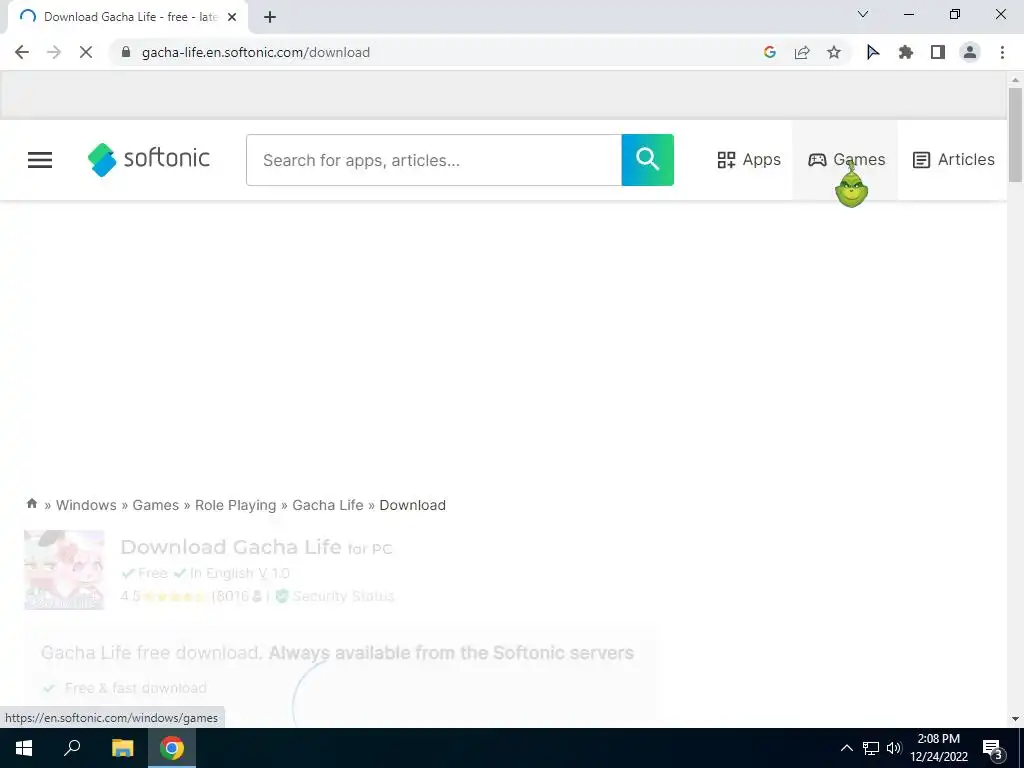Open a new tab
Image resolution: width=1024 pixels, height=768 pixels.
(270, 17)
